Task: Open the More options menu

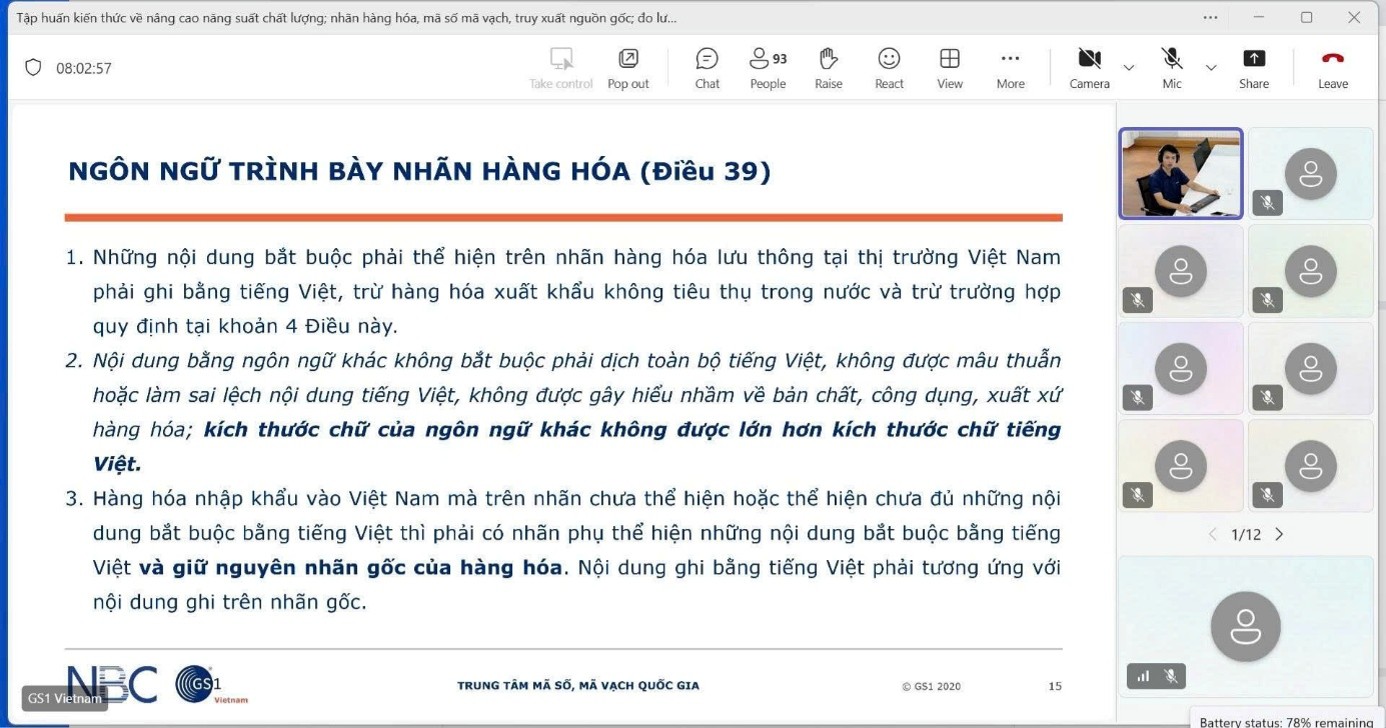Action: pyautogui.click(x=1010, y=68)
